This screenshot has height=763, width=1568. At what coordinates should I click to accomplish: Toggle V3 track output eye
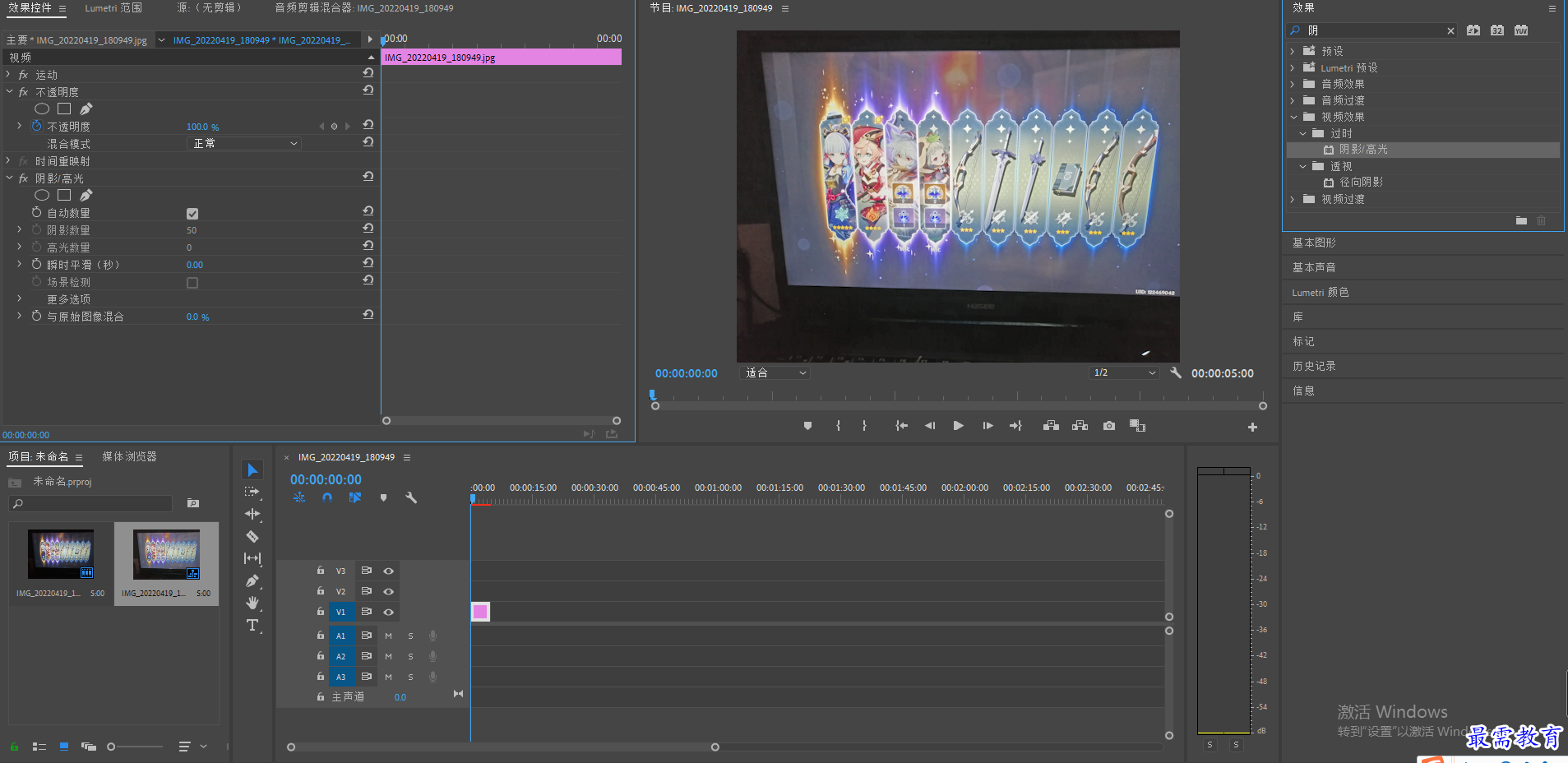(389, 571)
